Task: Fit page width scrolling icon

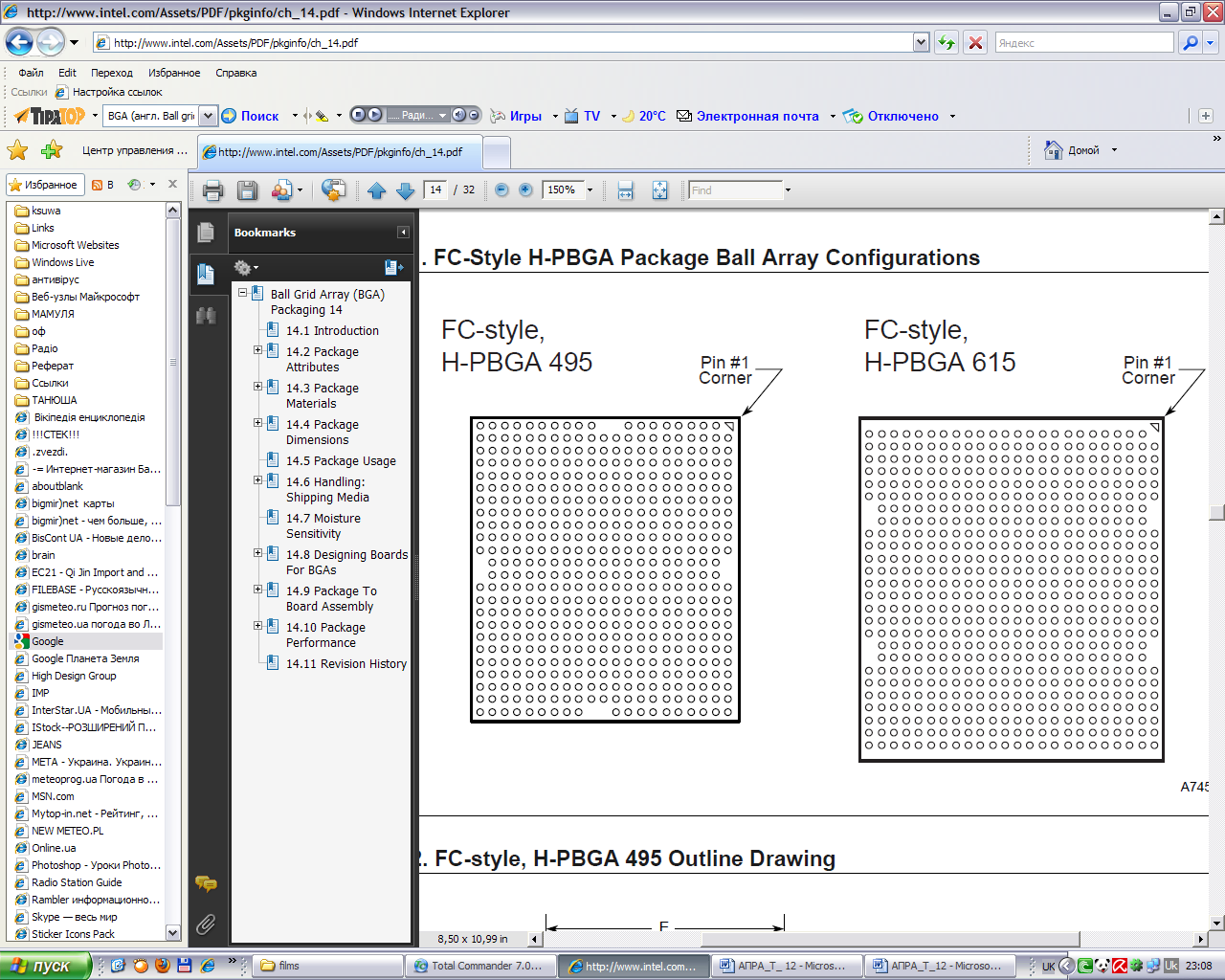Action: 625,190
